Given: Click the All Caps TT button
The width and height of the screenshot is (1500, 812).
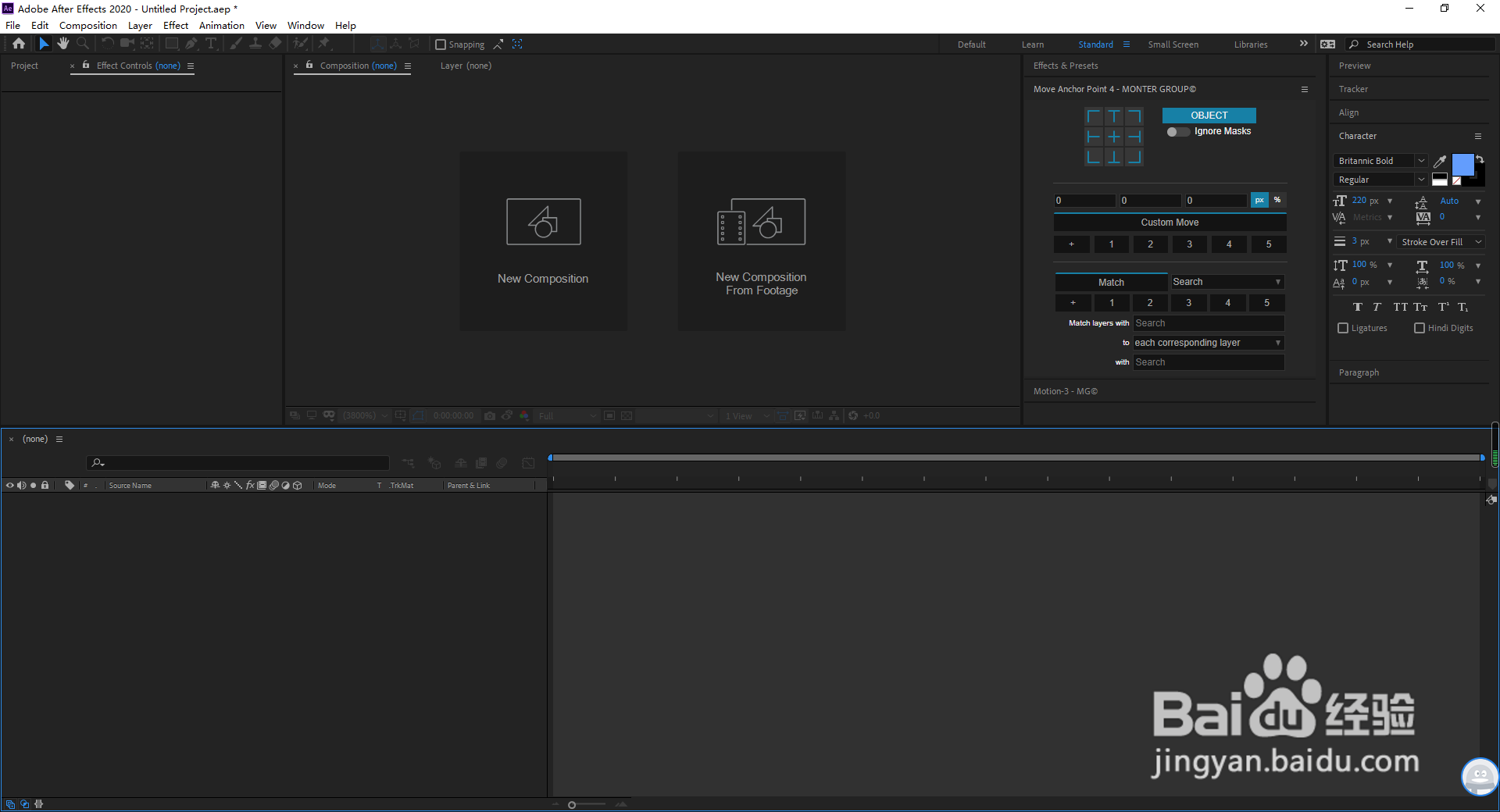Looking at the screenshot, I should tap(1400, 307).
